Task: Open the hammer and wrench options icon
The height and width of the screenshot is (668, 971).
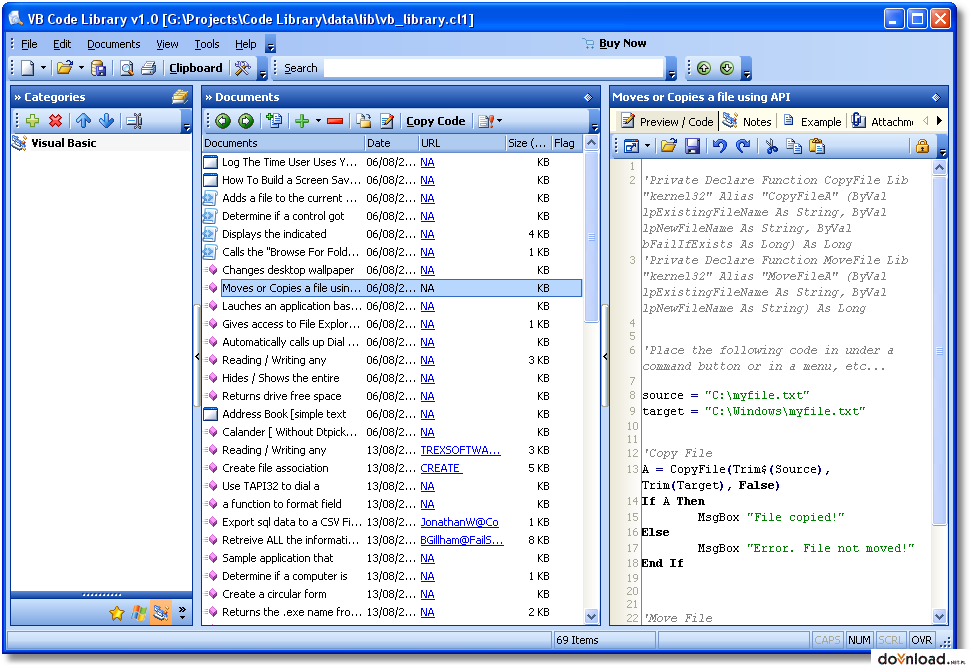Action: pyautogui.click(x=242, y=68)
